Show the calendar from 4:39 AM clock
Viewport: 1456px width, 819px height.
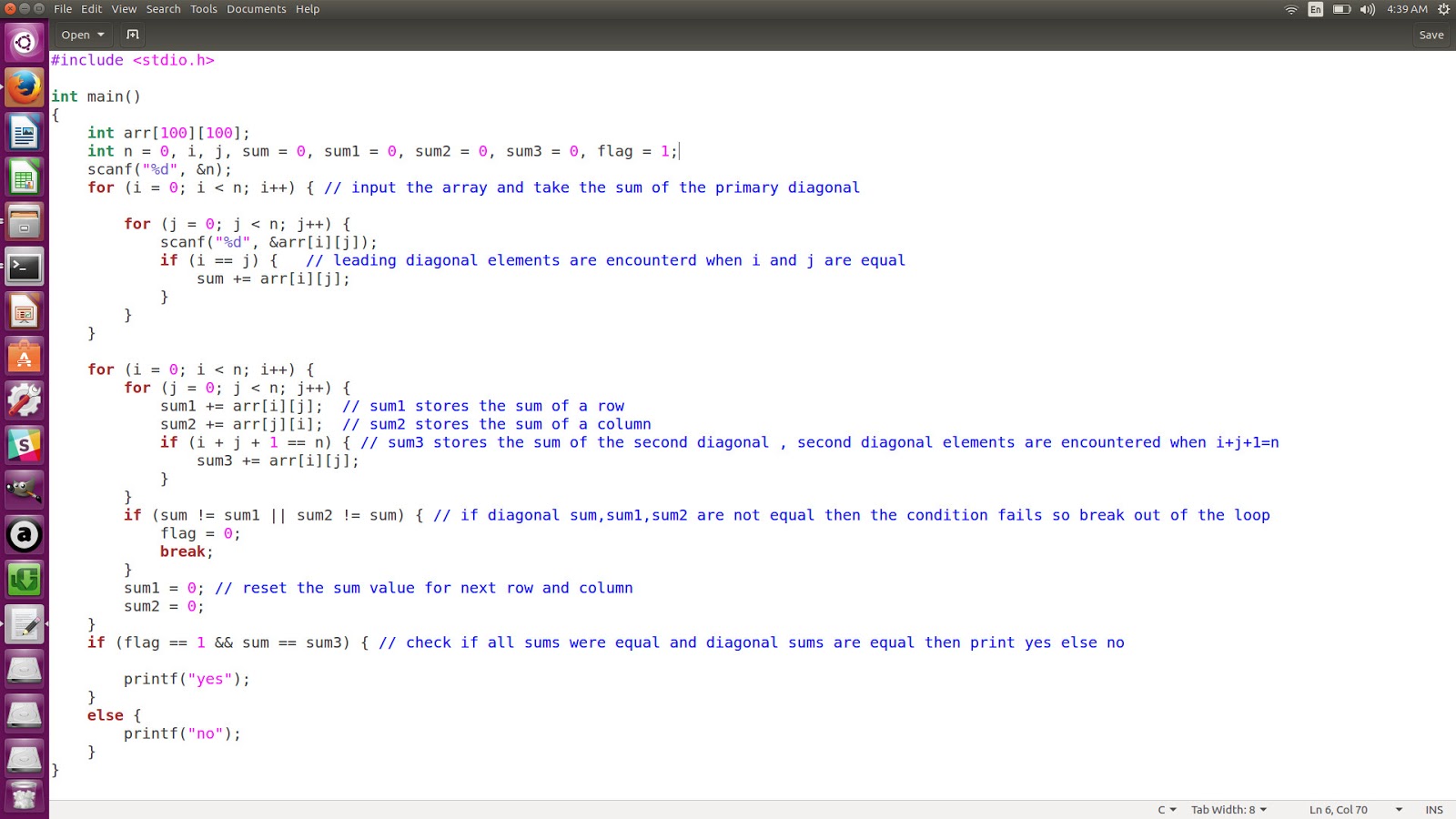1407,9
